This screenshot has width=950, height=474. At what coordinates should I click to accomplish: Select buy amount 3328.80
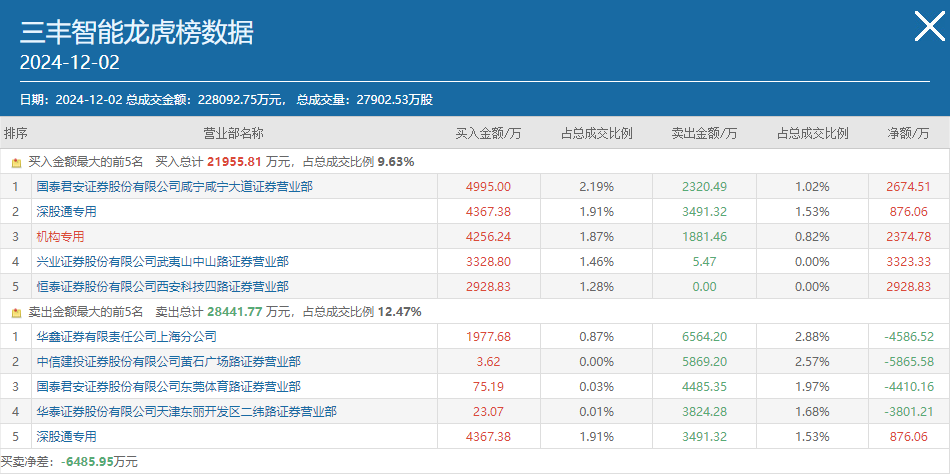(x=488, y=261)
